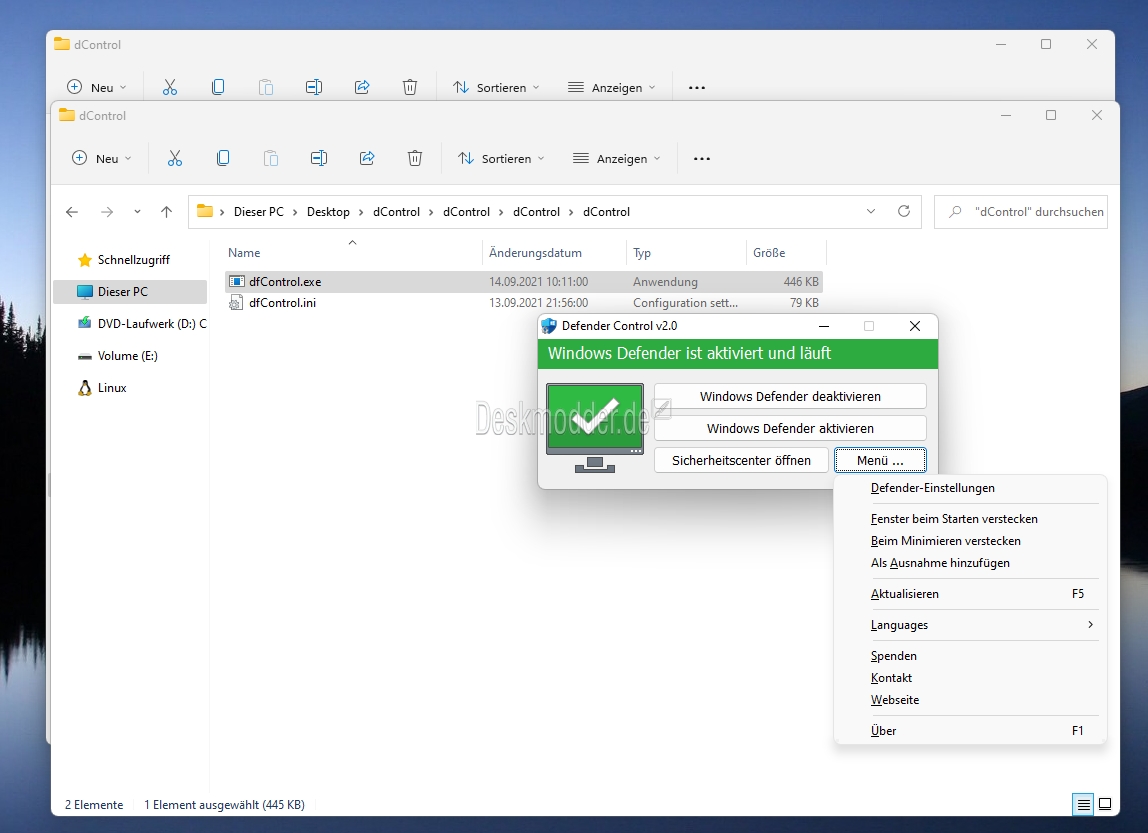Viewport: 1148px width, 833px height.
Task: Click the Dieser PC breadcrumb in the address bar
Action: coord(258,212)
